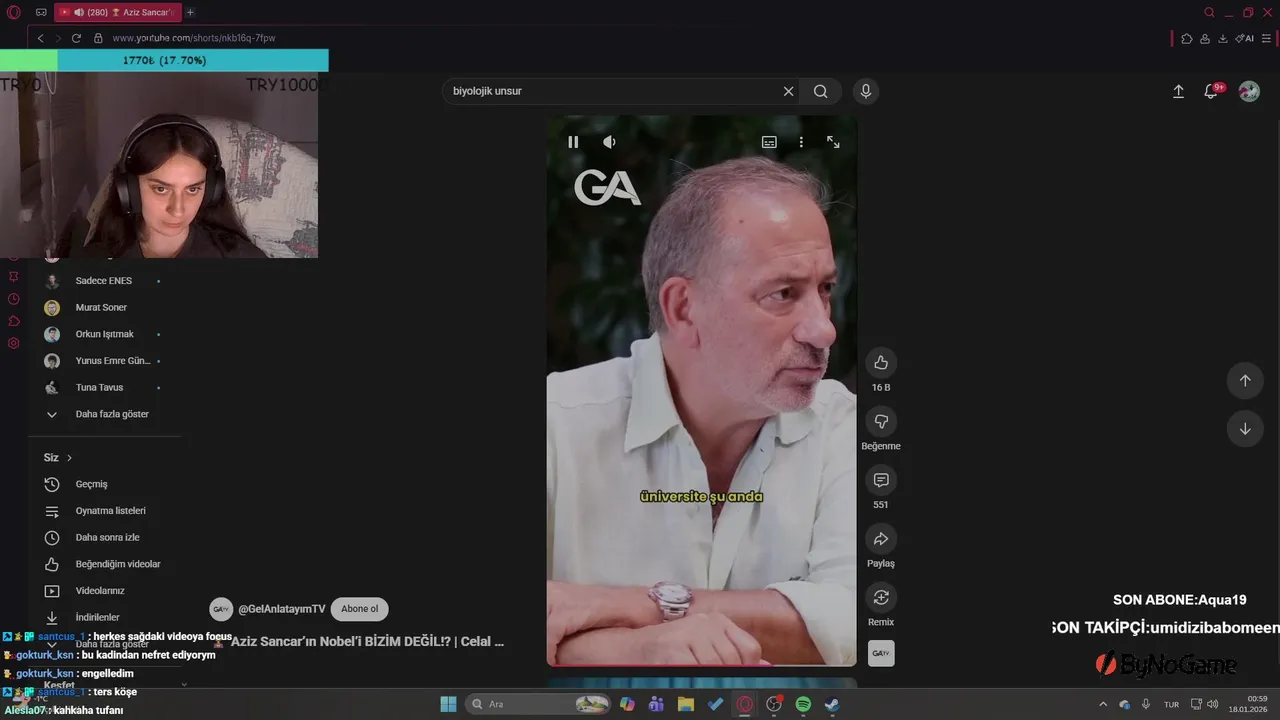Viewport: 1280px width, 720px height.
Task: Switch the TUR input language
Action: 1171,704
